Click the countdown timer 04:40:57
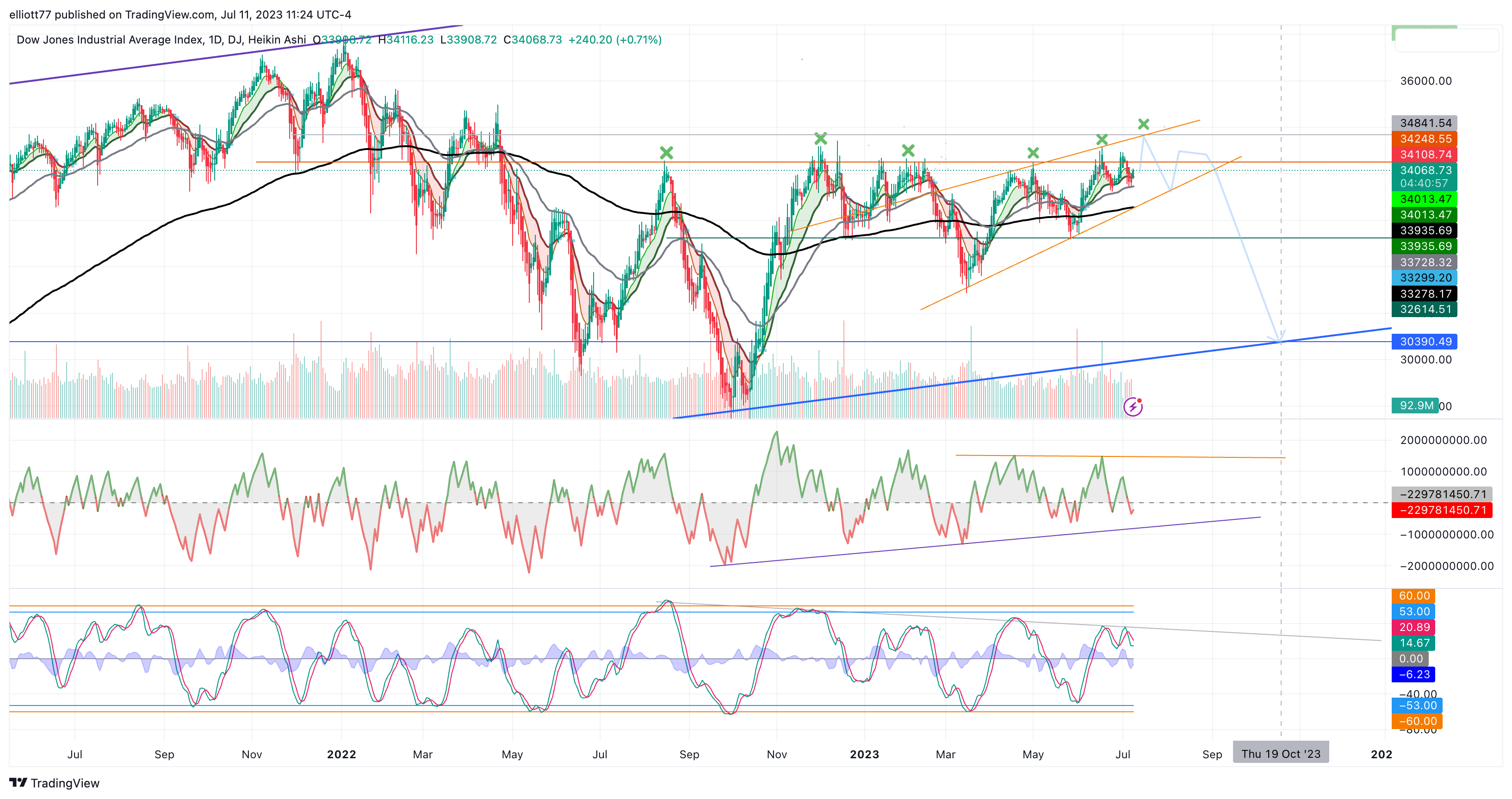Viewport: 1512px width, 799px height. (x=1425, y=183)
